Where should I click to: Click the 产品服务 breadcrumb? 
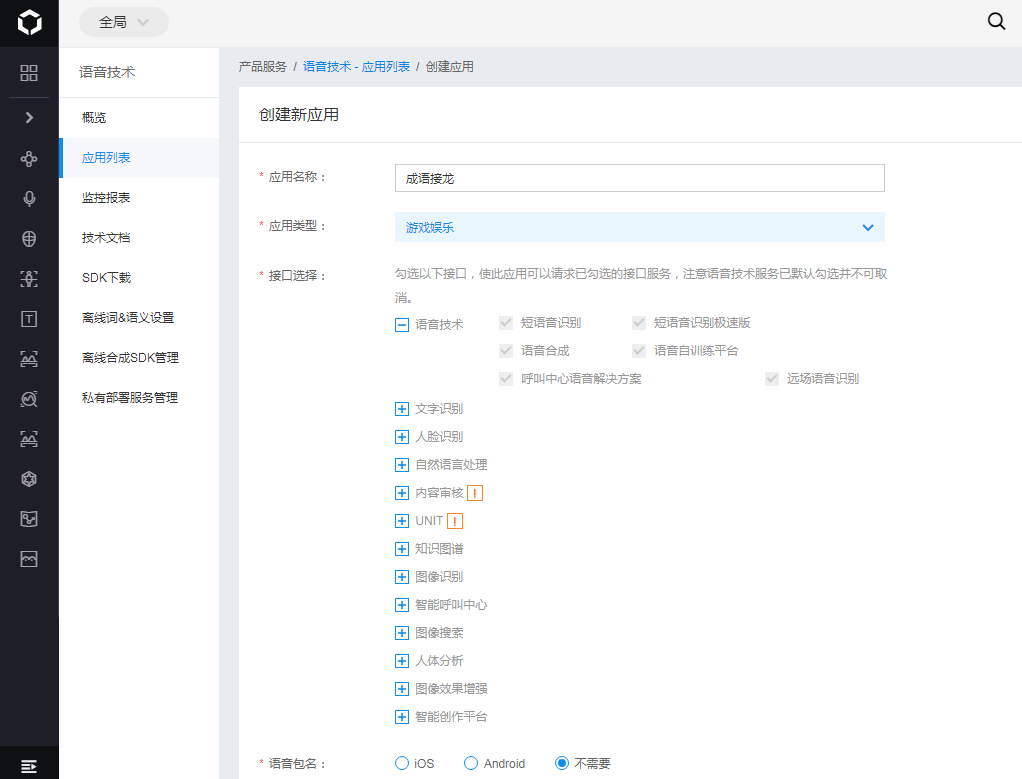coord(263,66)
